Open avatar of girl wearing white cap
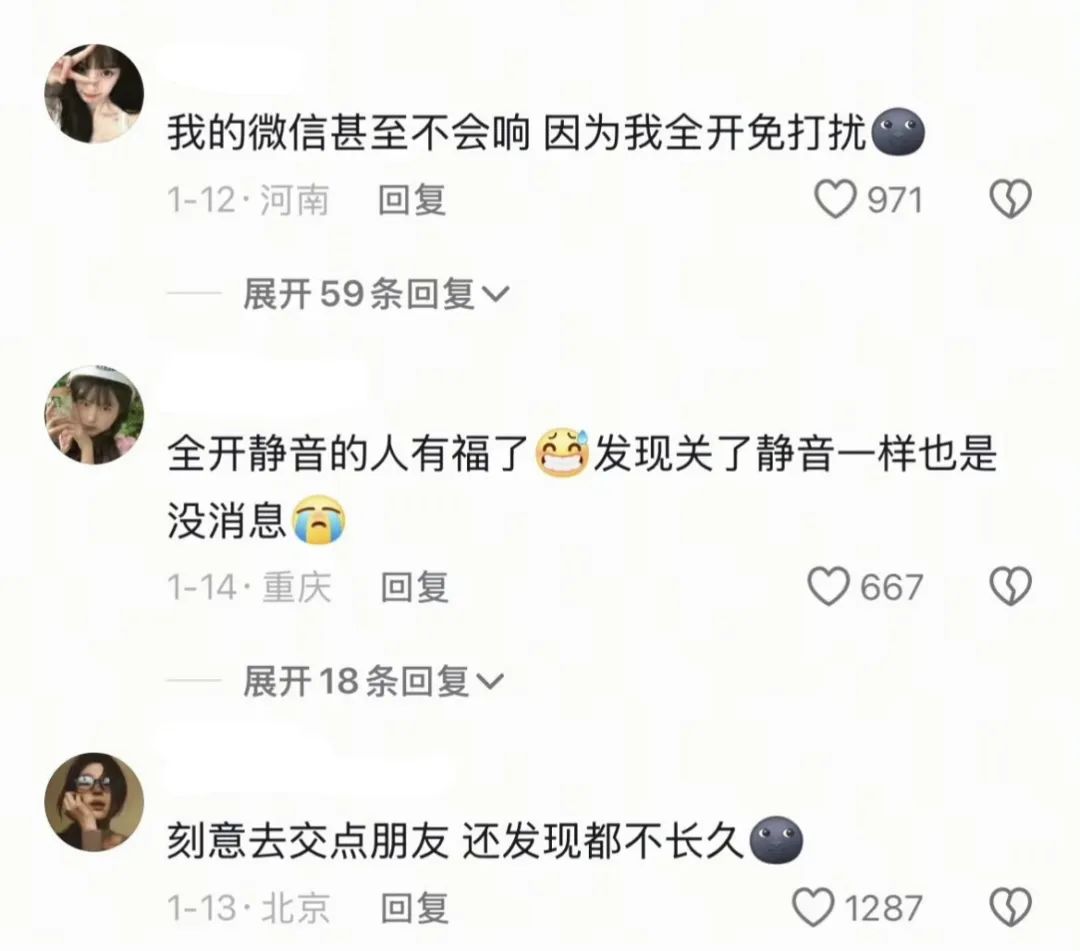Screen dimensions: 1080x951 tap(94, 415)
